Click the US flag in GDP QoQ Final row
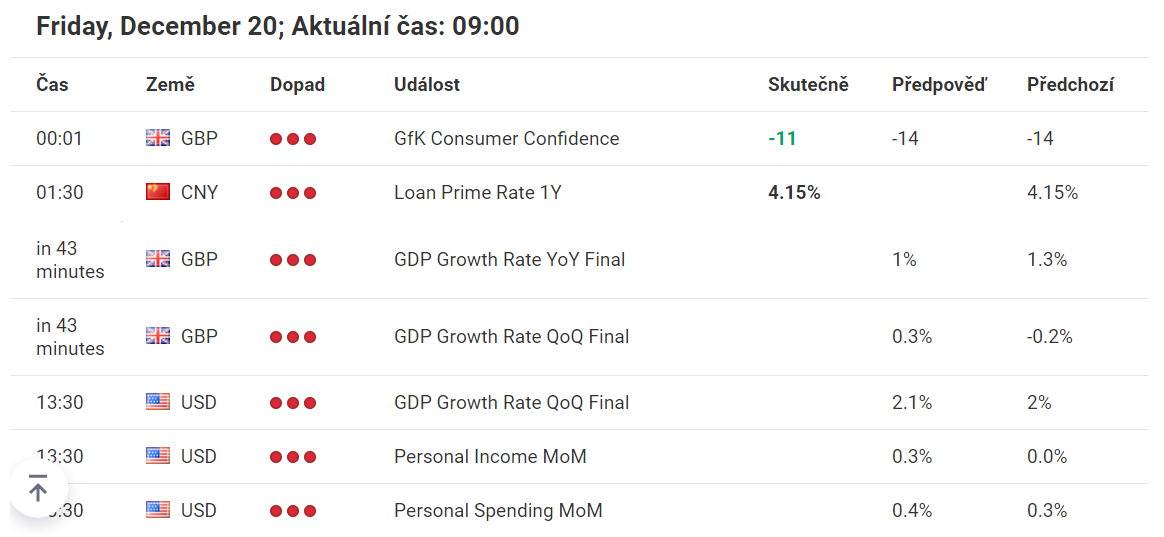This screenshot has height=537, width=1164. [158, 402]
